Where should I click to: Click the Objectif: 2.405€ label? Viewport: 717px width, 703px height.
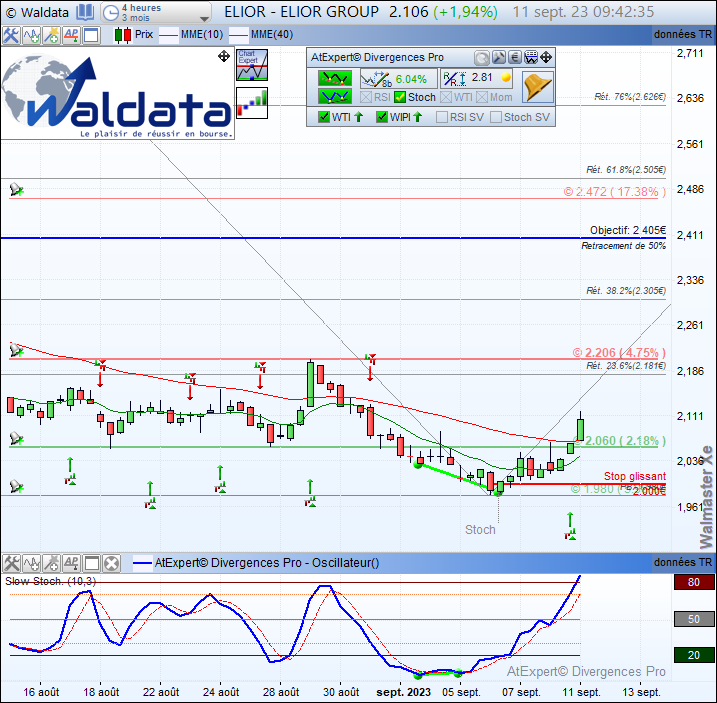click(628, 230)
